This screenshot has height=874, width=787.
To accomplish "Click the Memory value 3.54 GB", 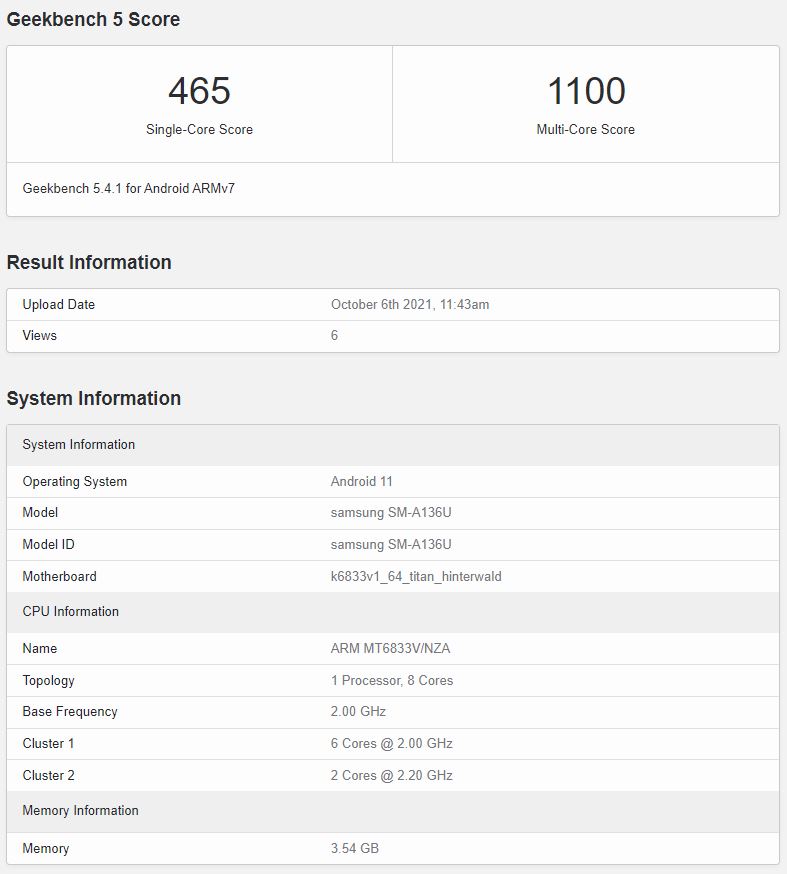I will click(355, 848).
